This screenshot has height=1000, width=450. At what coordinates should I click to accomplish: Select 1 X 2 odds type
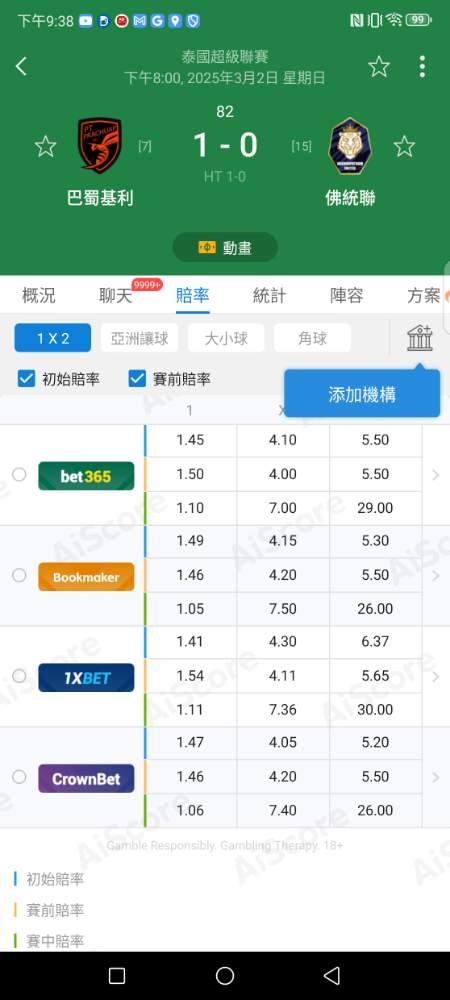click(x=53, y=338)
